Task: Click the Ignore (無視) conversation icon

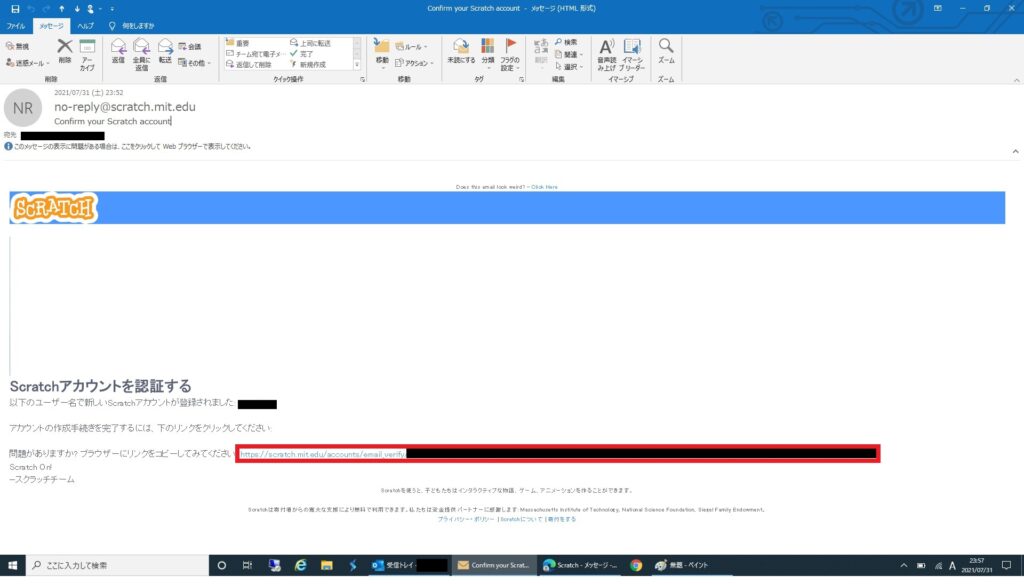Action: coord(18,46)
